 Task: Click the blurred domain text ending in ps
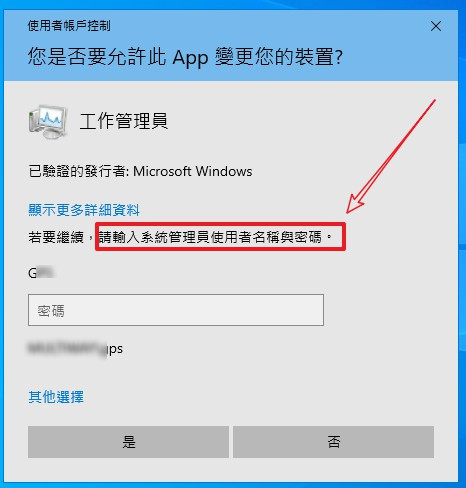[x=75, y=349]
